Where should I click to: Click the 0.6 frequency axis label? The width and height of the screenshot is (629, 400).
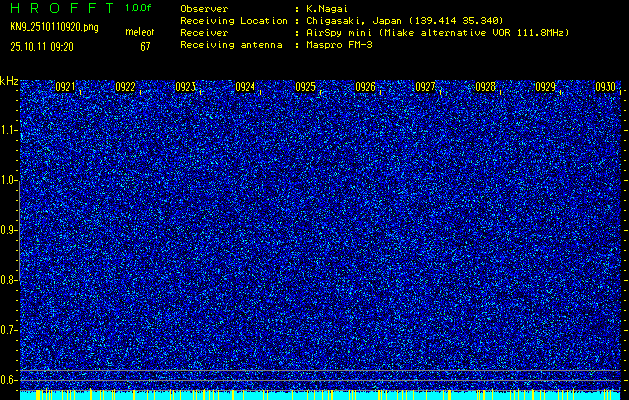click(x=9, y=379)
